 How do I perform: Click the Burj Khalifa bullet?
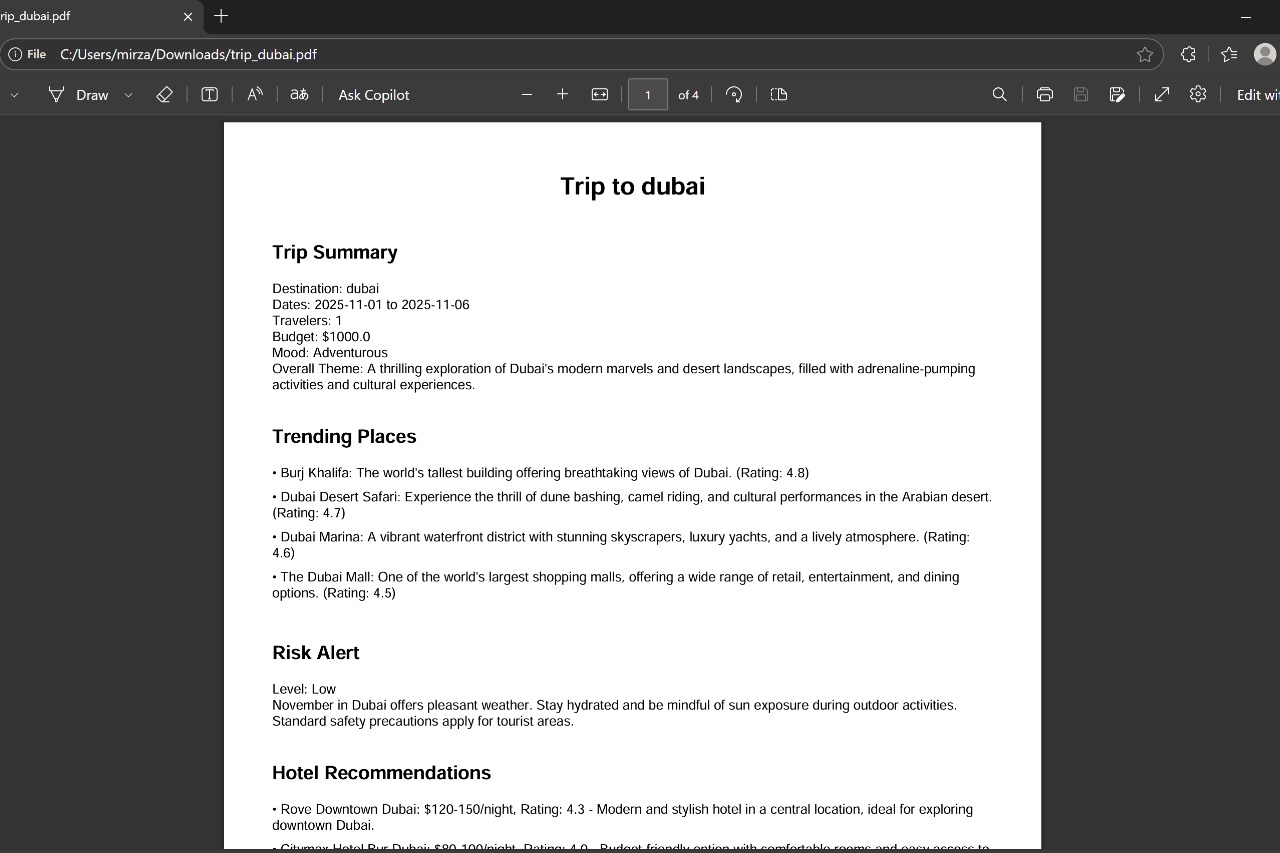[541, 472]
